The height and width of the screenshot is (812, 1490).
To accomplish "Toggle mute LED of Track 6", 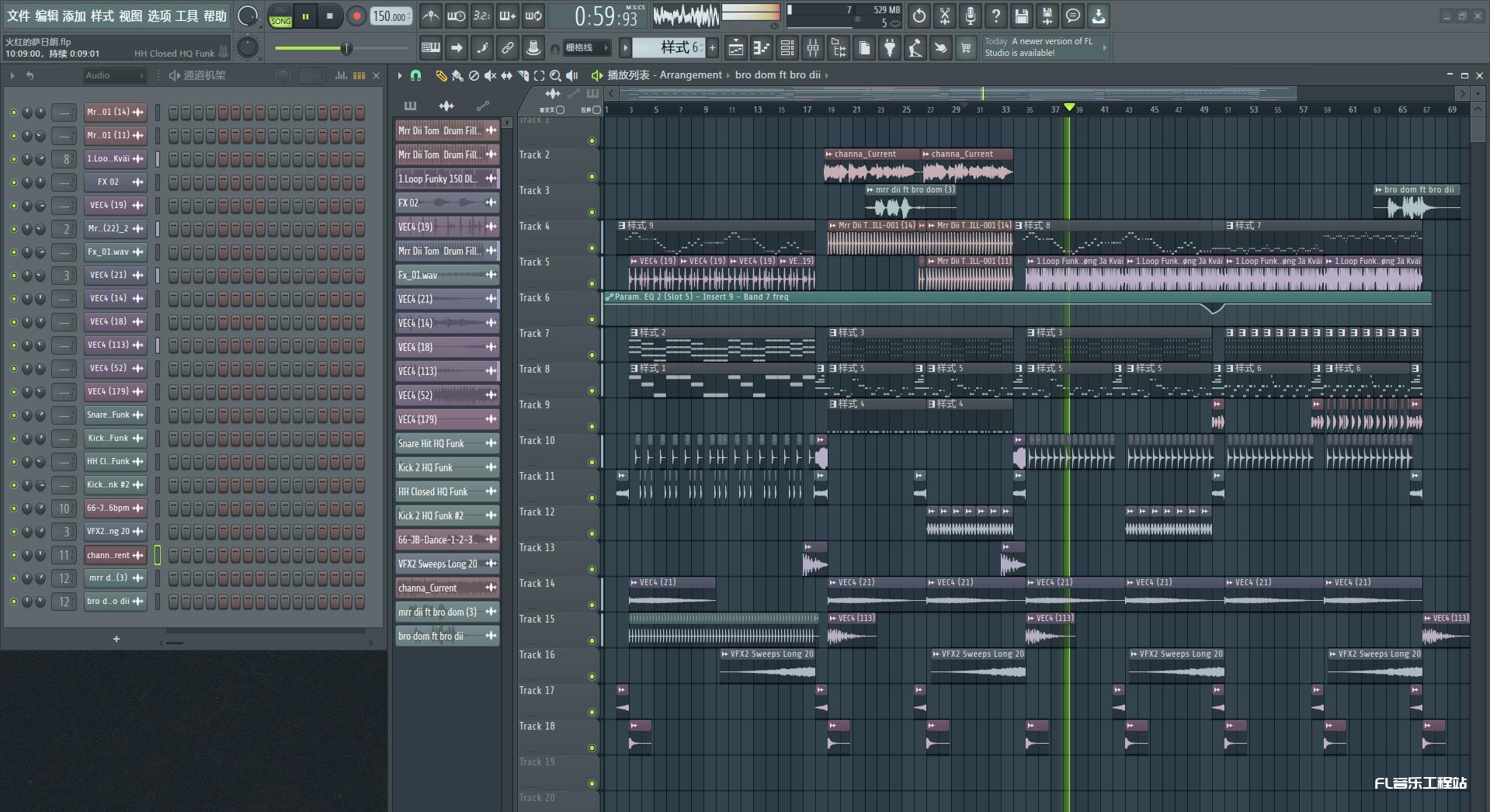I will pos(592,319).
